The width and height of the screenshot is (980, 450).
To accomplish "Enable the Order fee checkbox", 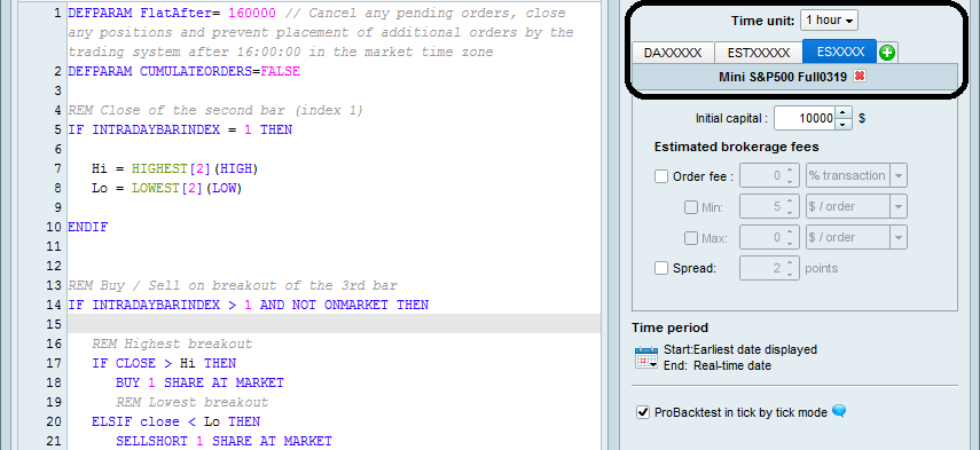I will (x=661, y=176).
